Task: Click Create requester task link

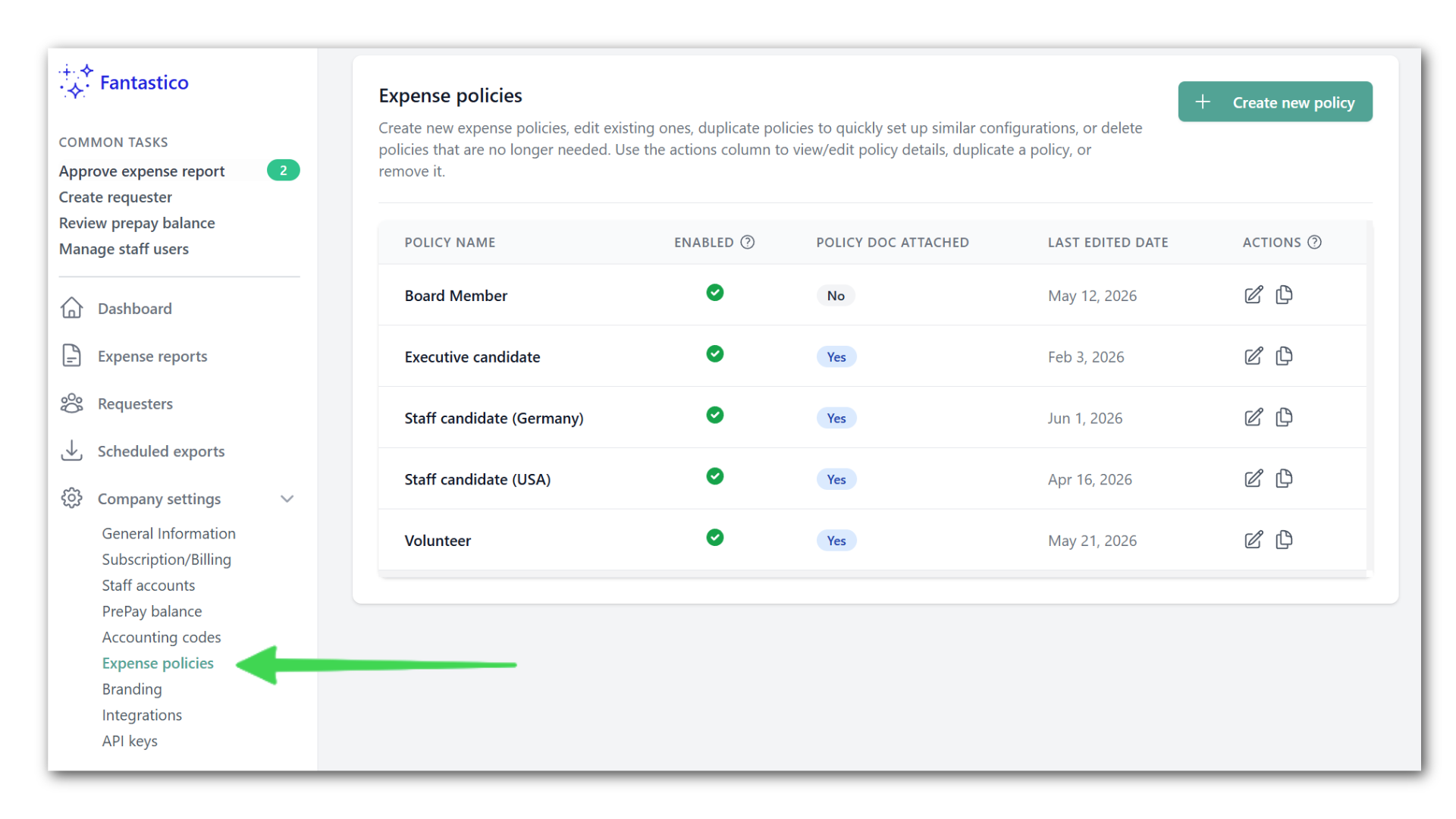Action: (x=115, y=197)
